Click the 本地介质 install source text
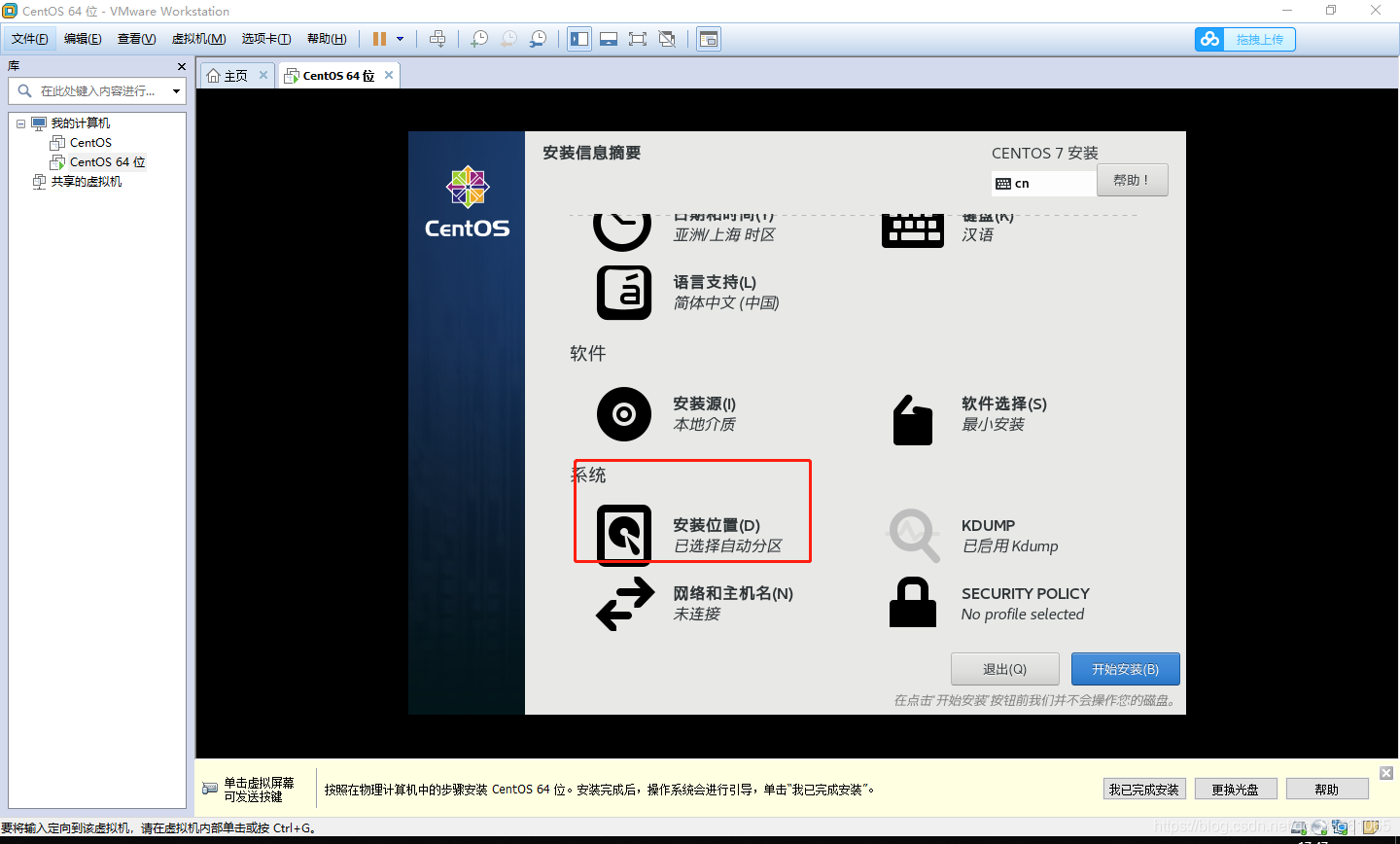The width and height of the screenshot is (1400, 844). pos(705,425)
